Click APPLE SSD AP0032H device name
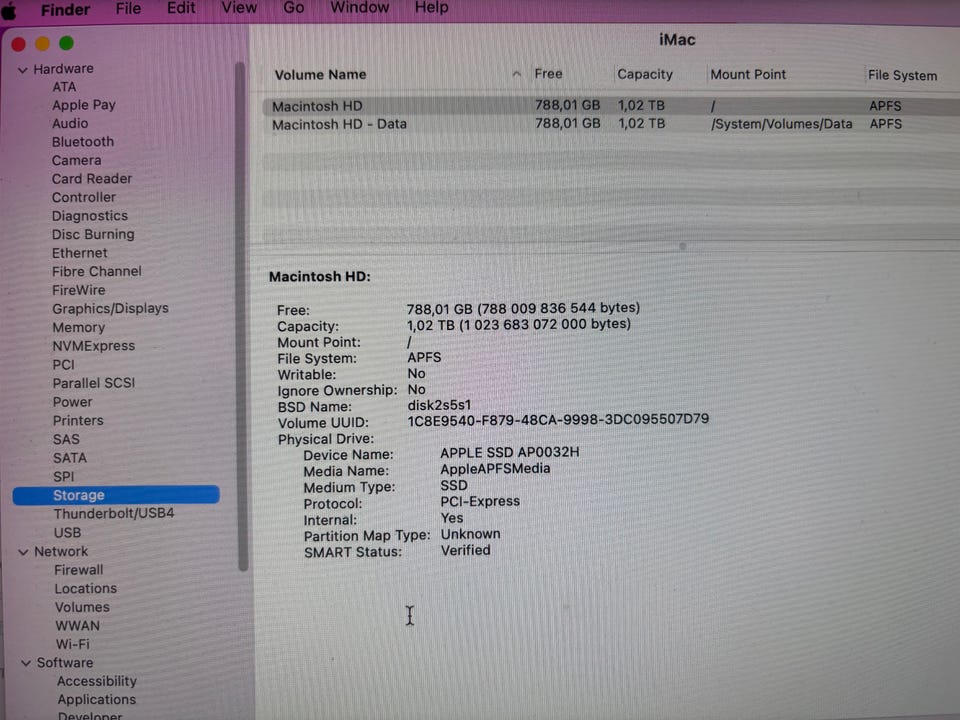 click(509, 452)
